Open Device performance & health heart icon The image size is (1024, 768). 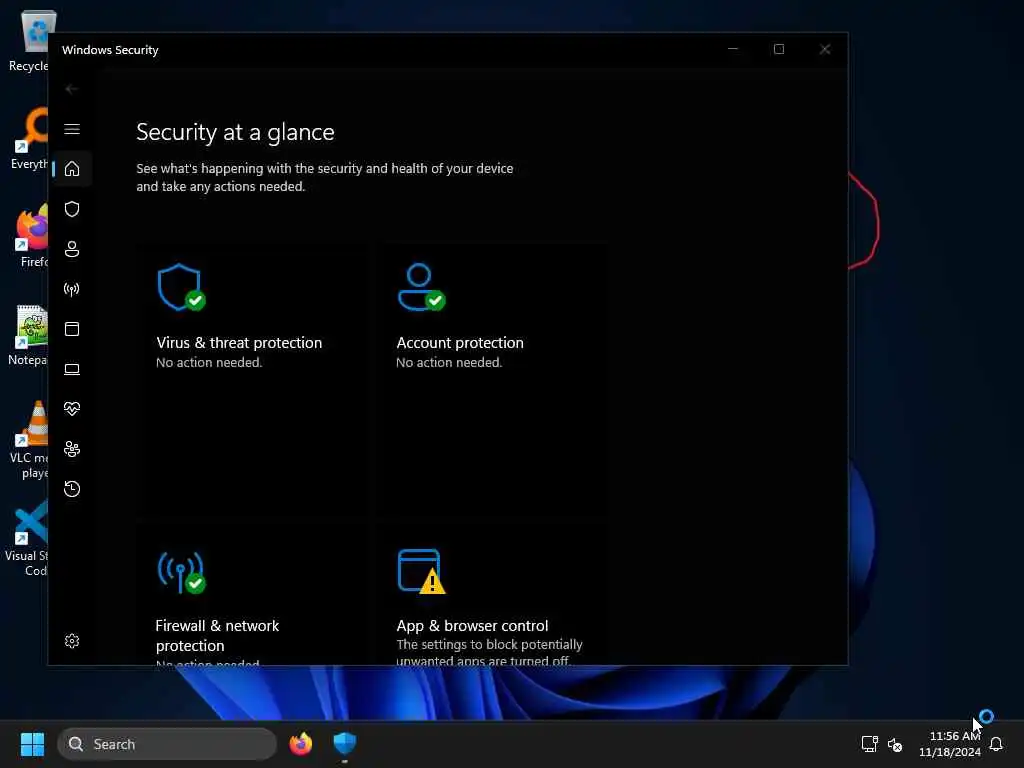(x=72, y=409)
